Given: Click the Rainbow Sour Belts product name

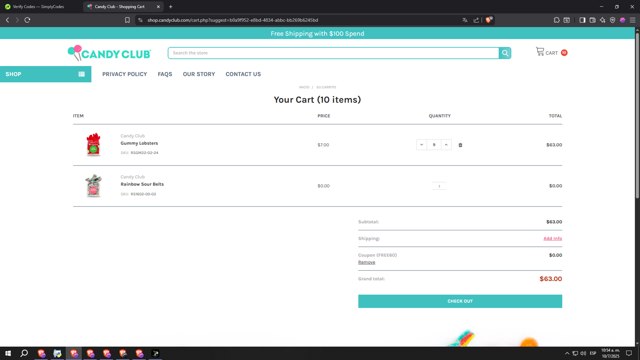Looking at the screenshot, I should pos(142,184).
